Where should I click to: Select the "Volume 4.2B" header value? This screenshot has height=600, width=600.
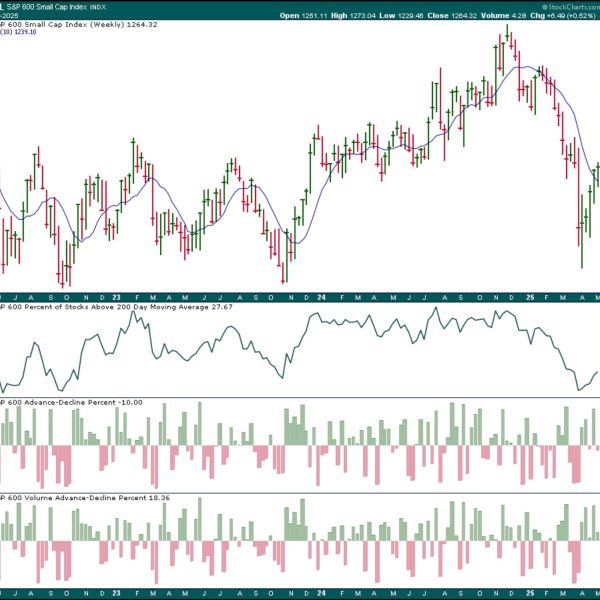pyautogui.click(x=503, y=16)
